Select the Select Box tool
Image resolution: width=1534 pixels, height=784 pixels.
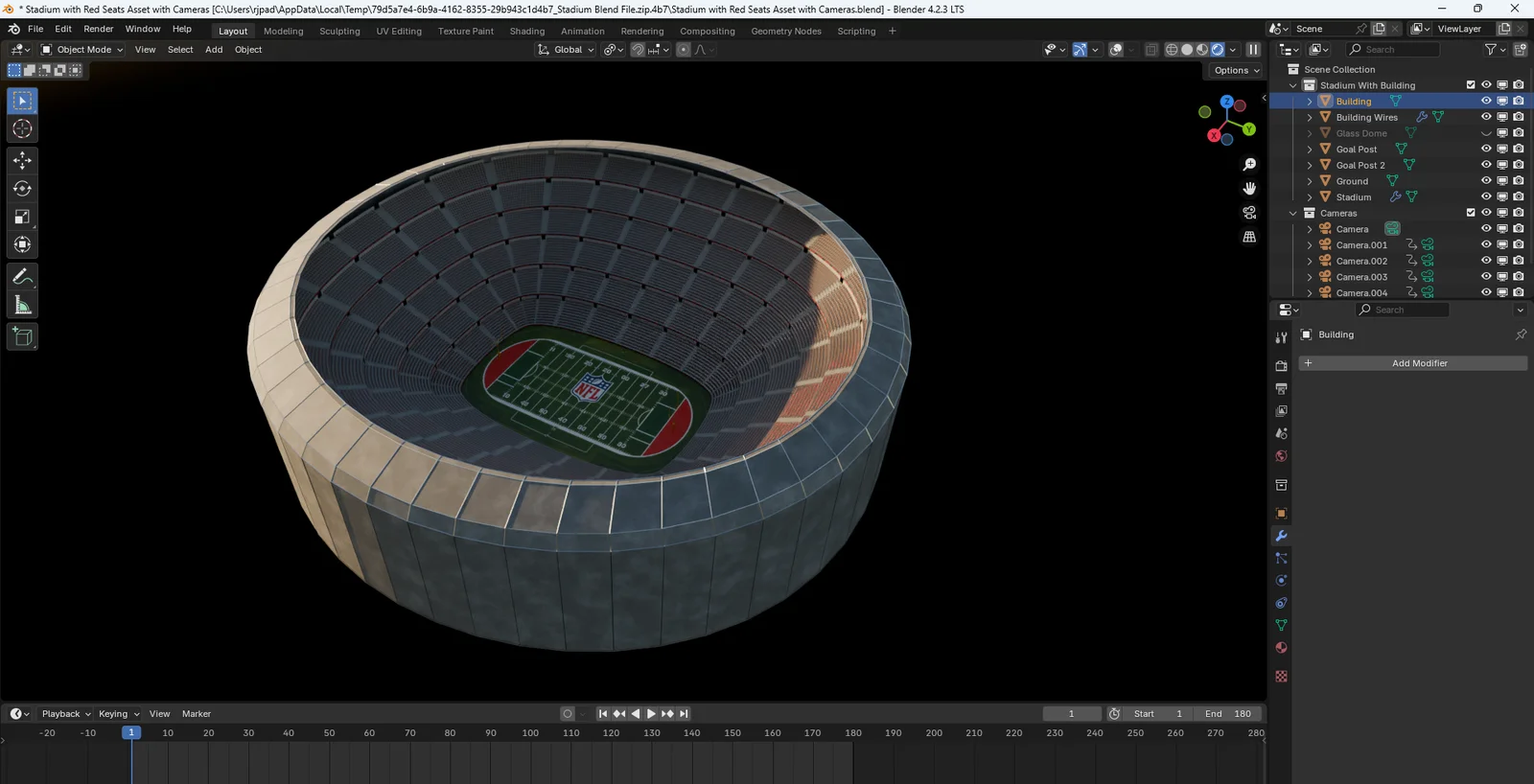22,101
